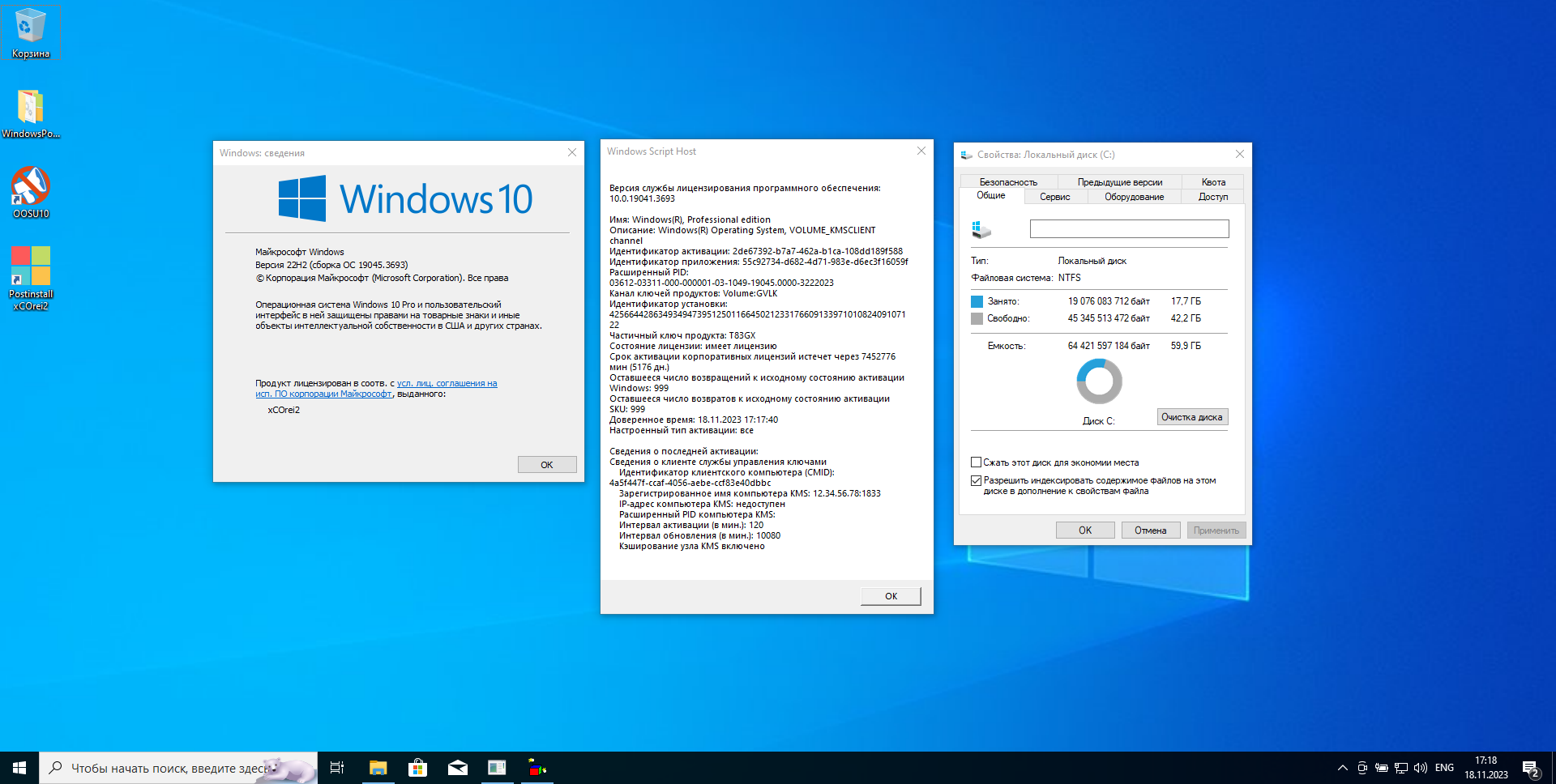Viewport: 1556px width, 784px height.
Task: Open Task View in the taskbar
Action: [337, 768]
